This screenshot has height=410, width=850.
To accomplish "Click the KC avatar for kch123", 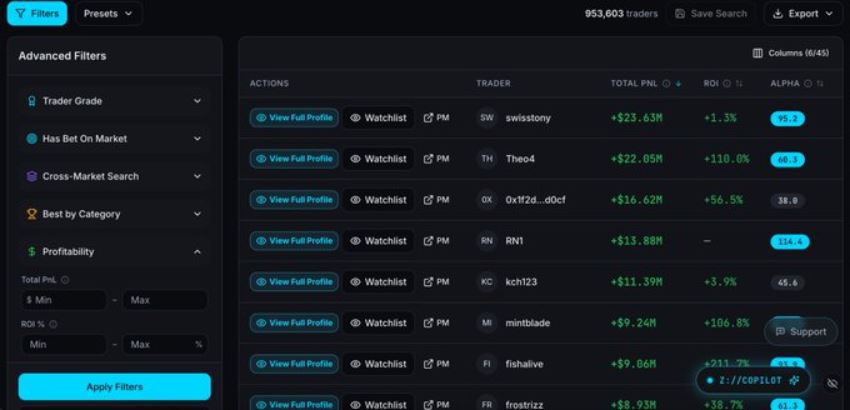I will [x=487, y=282].
